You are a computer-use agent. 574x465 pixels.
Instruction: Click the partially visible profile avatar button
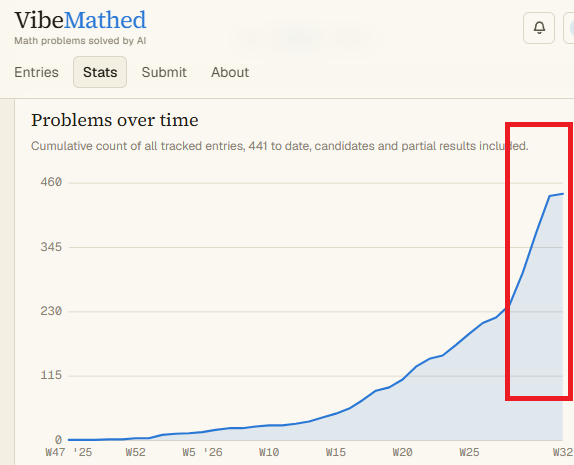pyautogui.click(x=569, y=28)
